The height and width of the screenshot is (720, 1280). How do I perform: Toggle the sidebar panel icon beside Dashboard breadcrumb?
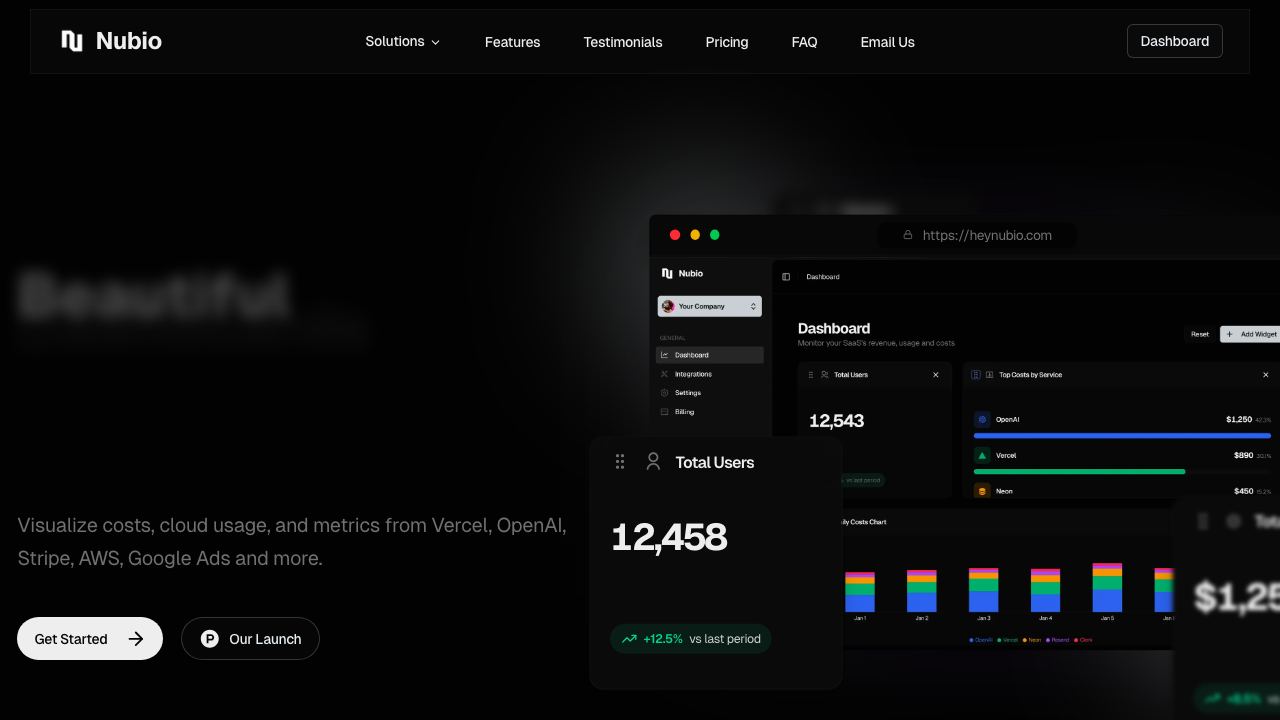tap(786, 277)
